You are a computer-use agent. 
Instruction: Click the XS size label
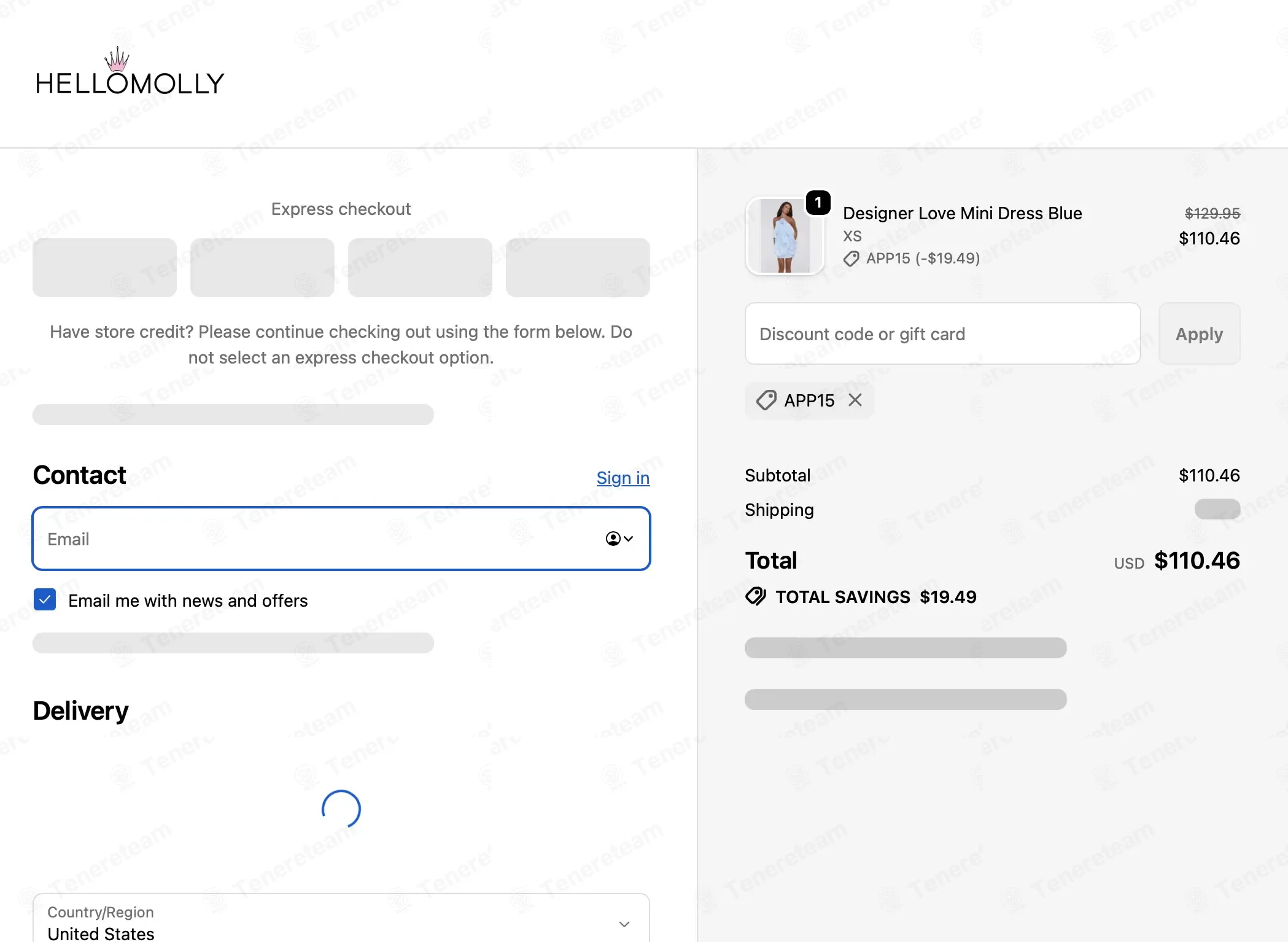852,236
